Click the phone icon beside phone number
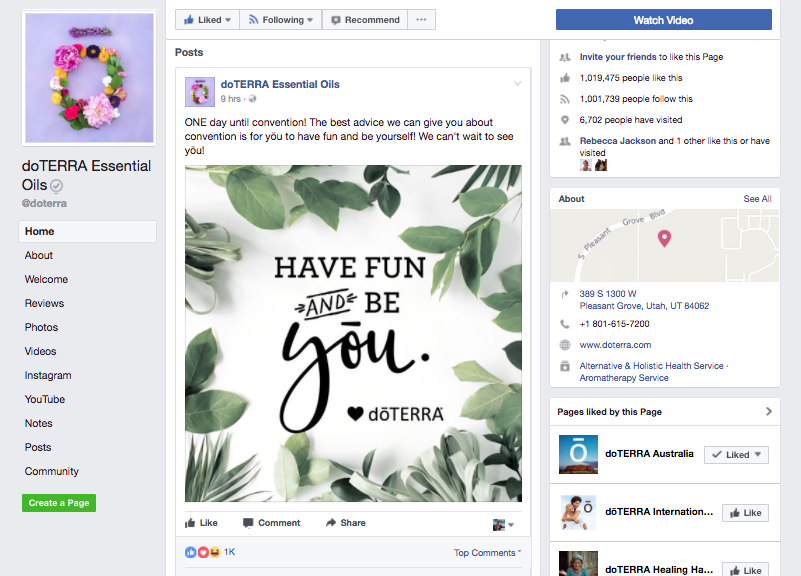801x576 pixels. point(564,324)
